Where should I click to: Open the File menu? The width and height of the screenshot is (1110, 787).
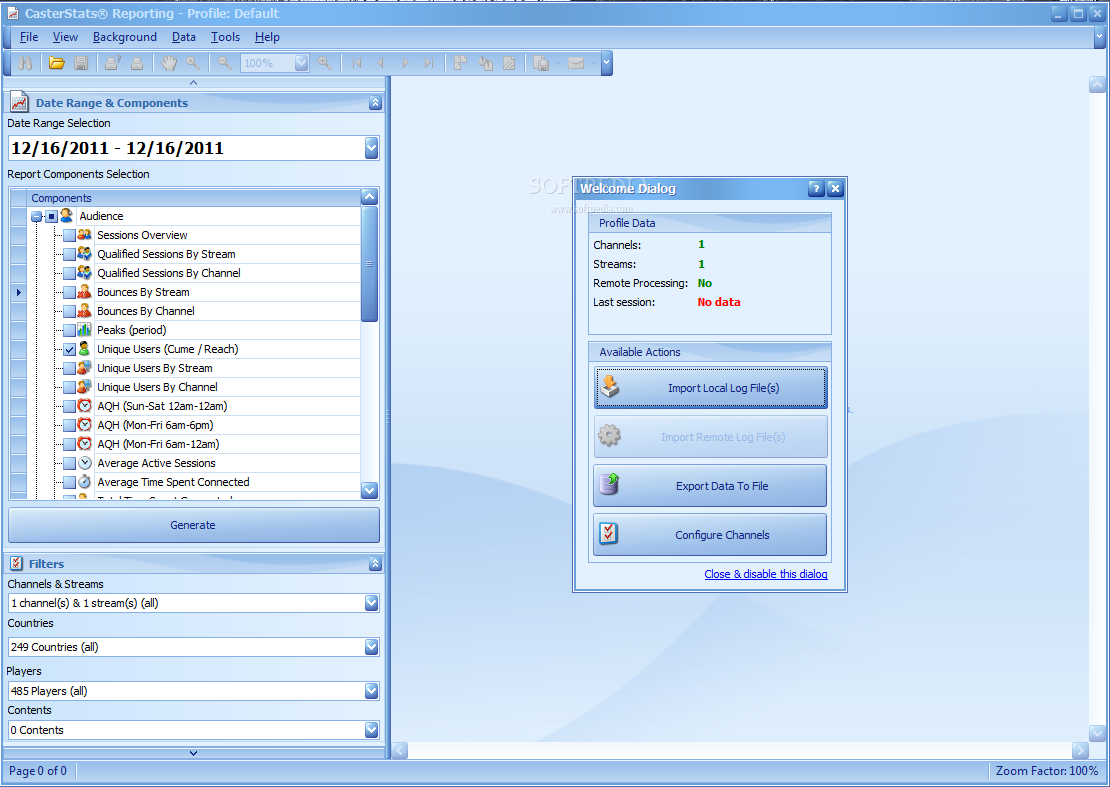[29, 37]
